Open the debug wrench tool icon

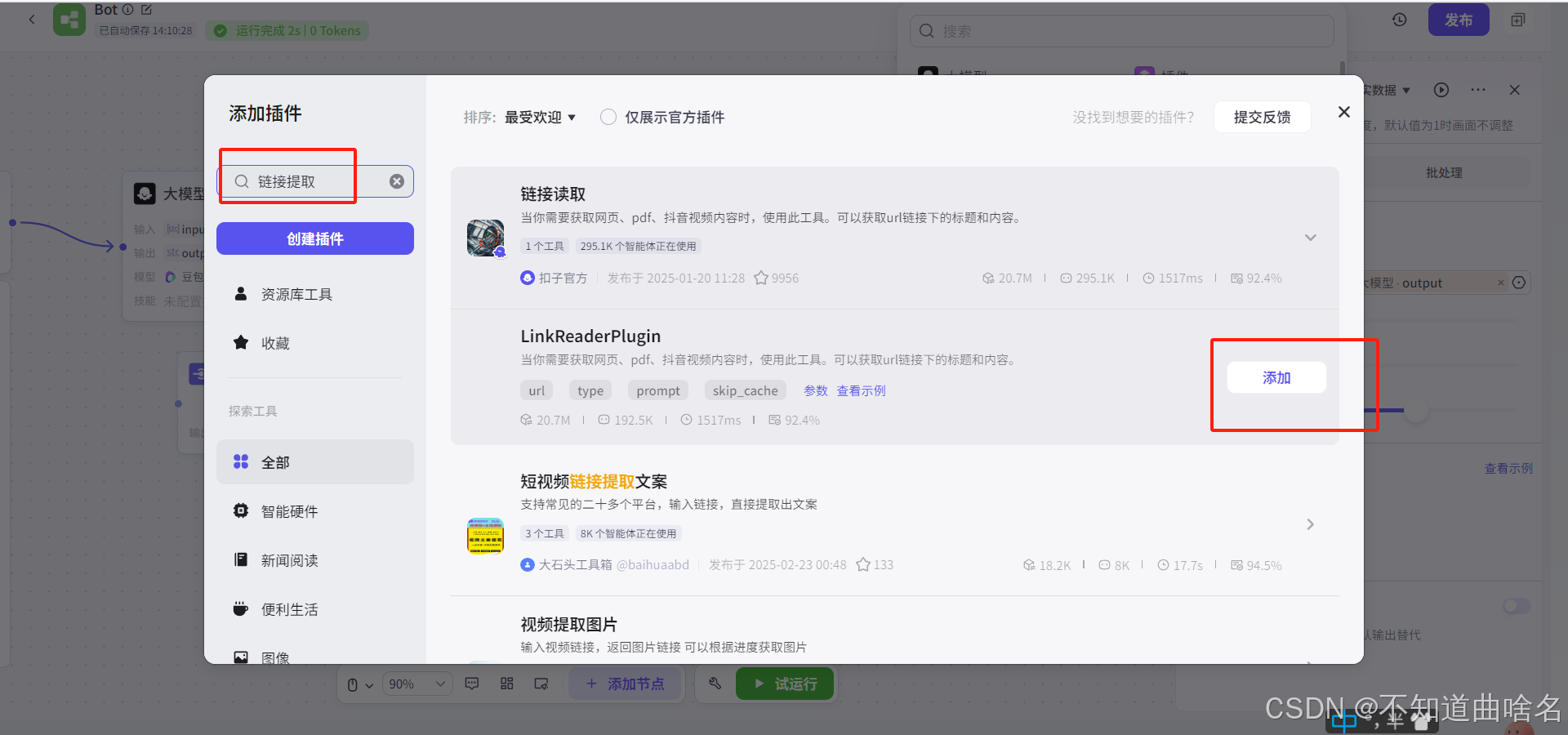point(715,684)
